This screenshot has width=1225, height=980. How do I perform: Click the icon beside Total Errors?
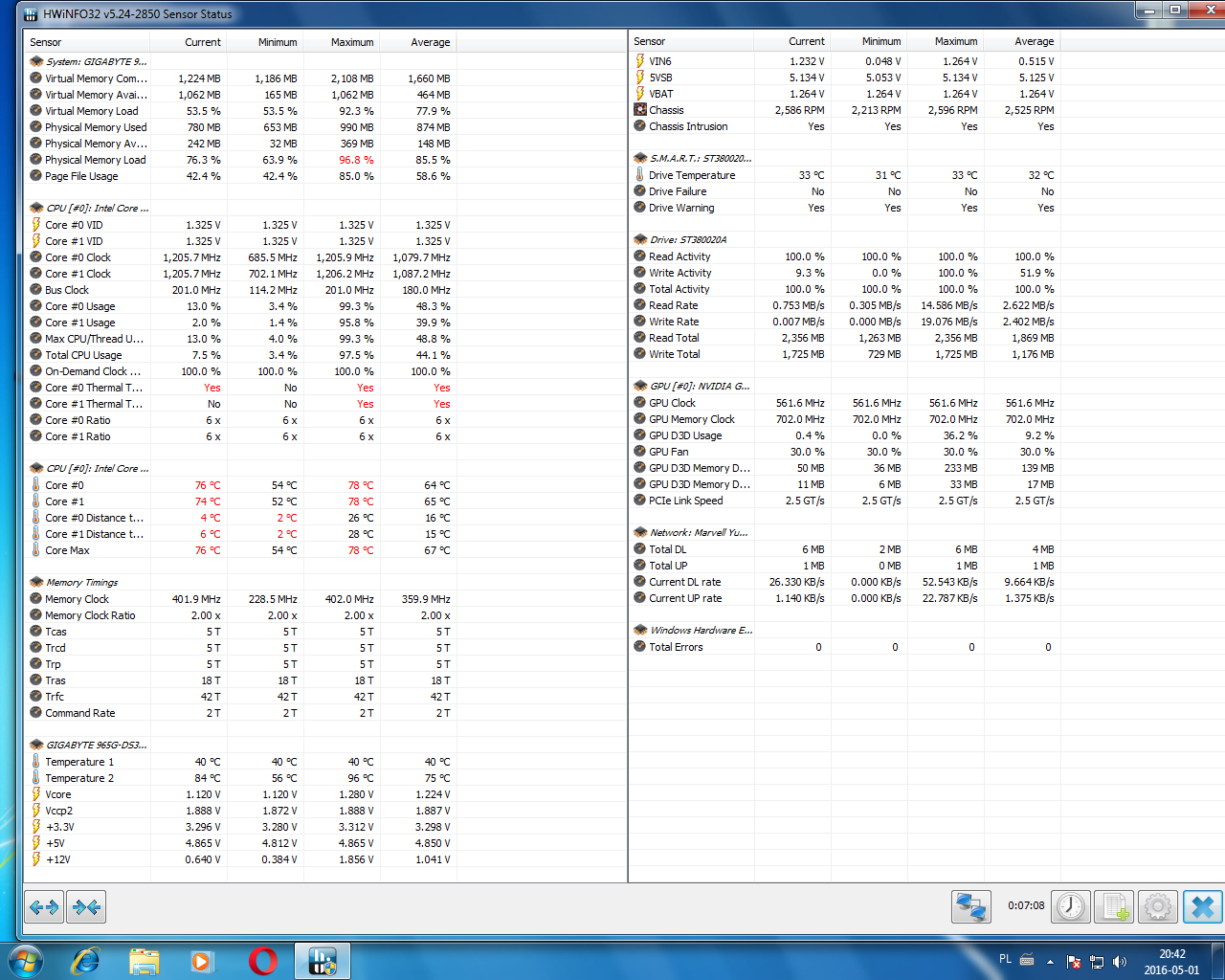(x=639, y=647)
